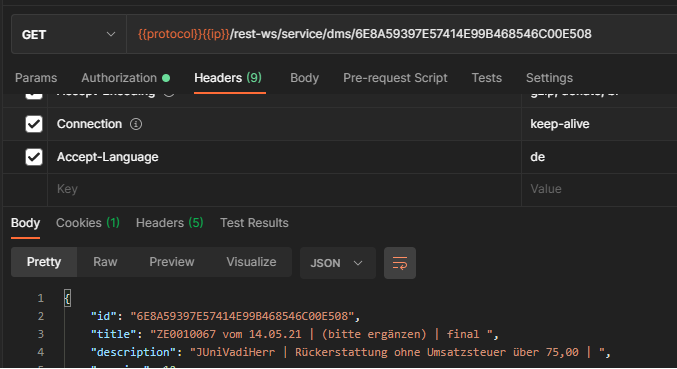Open the Settings tab
677x369 pixels.
coord(549,78)
